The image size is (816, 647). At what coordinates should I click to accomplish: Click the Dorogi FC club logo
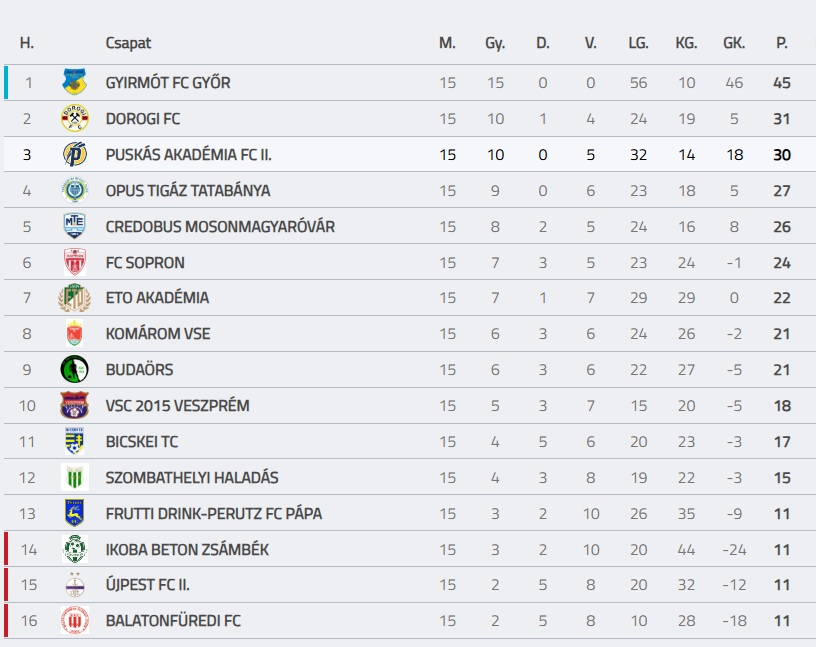75,119
